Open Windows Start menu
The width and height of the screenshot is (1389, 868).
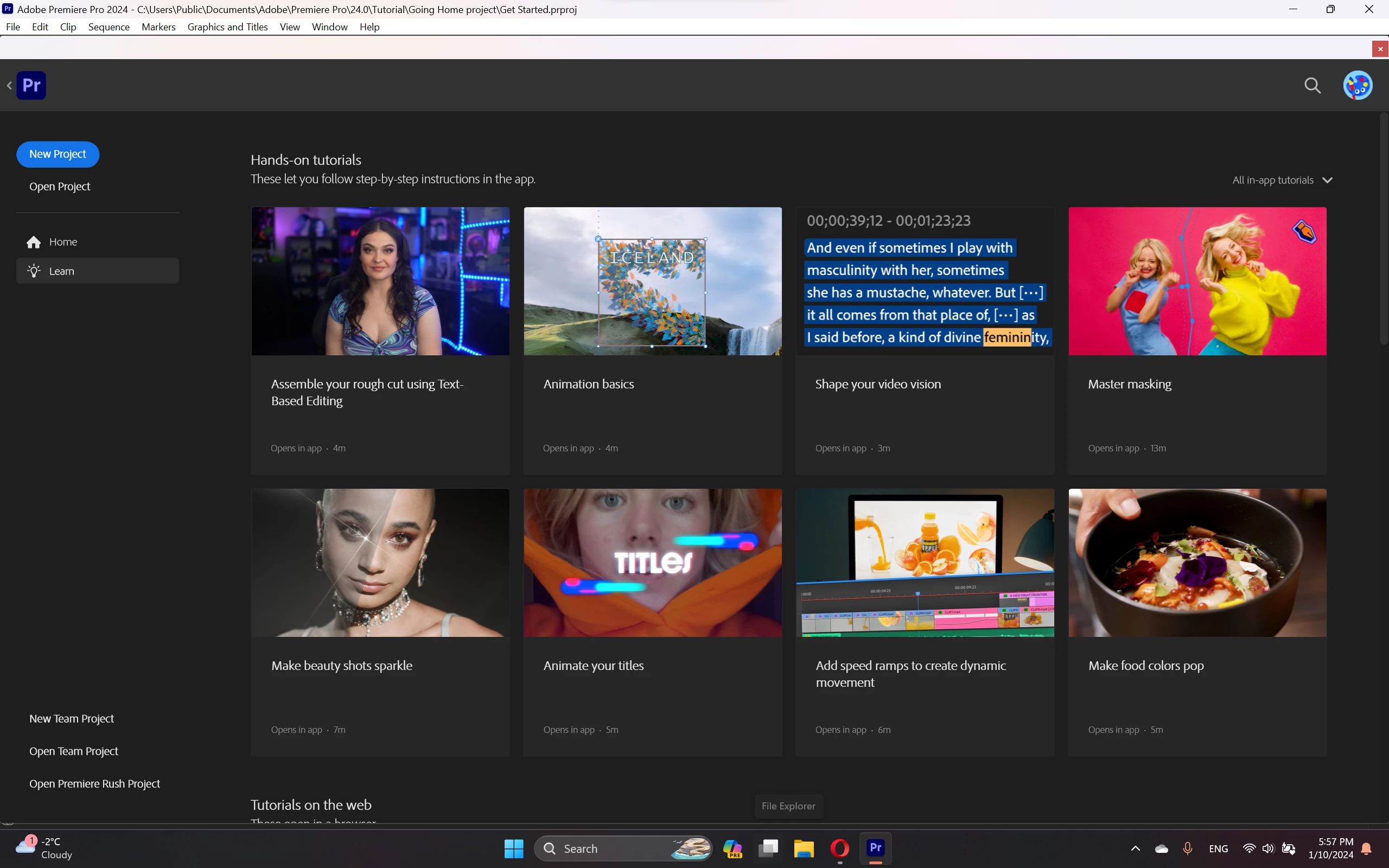pyautogui.click(x=514, y=848)
